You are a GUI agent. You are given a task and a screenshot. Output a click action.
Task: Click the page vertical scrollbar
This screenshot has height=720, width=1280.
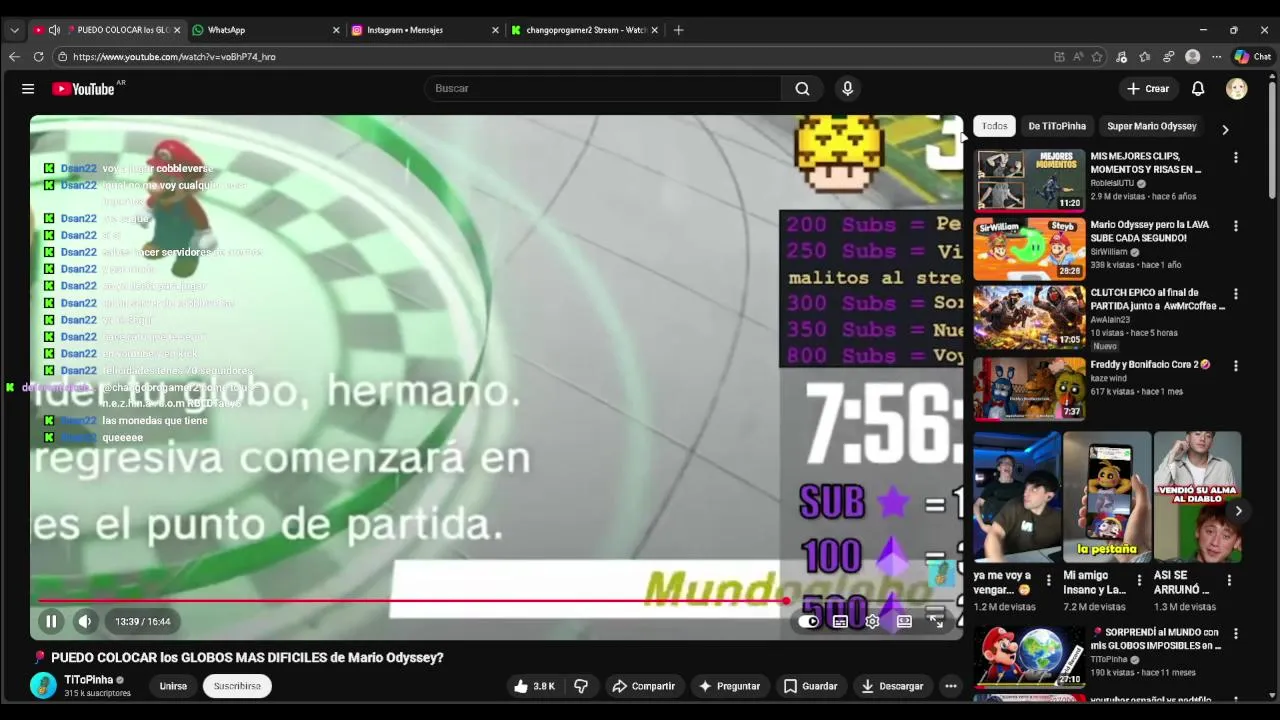coord(1272,140)
